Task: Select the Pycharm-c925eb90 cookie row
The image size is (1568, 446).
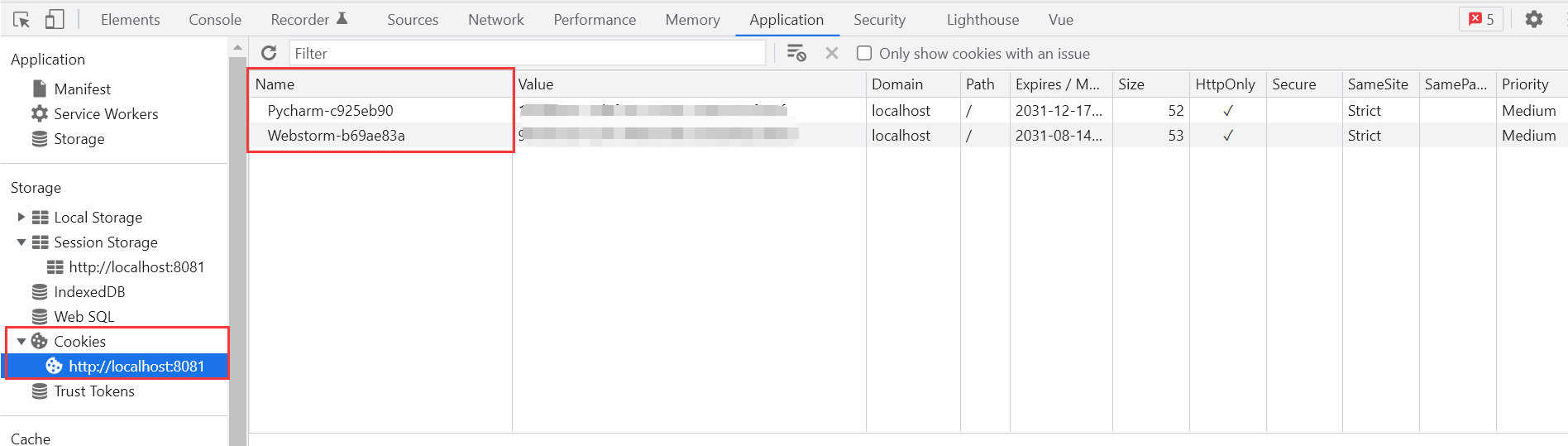Action: click(x=908, y=110)
